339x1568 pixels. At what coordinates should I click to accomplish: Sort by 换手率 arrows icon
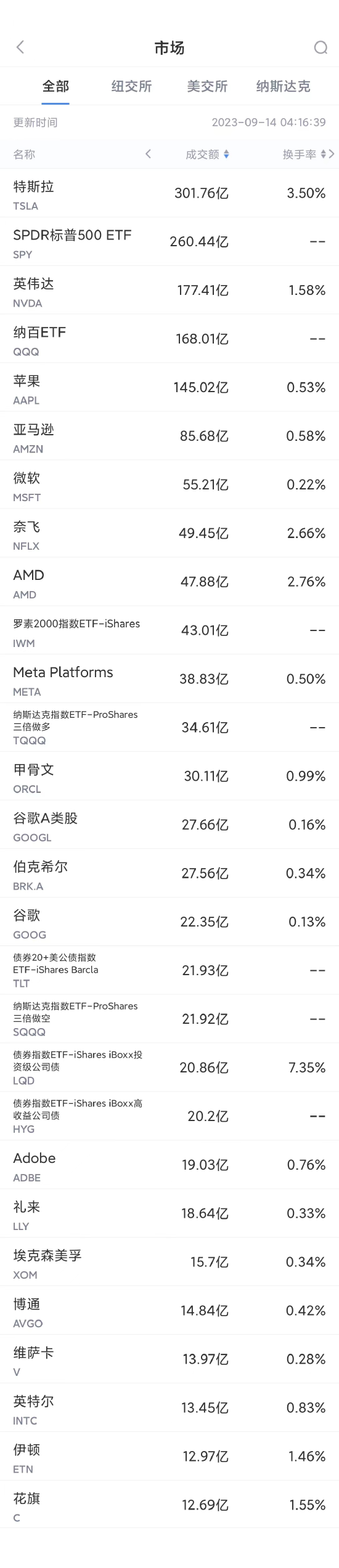pos(324,155)
